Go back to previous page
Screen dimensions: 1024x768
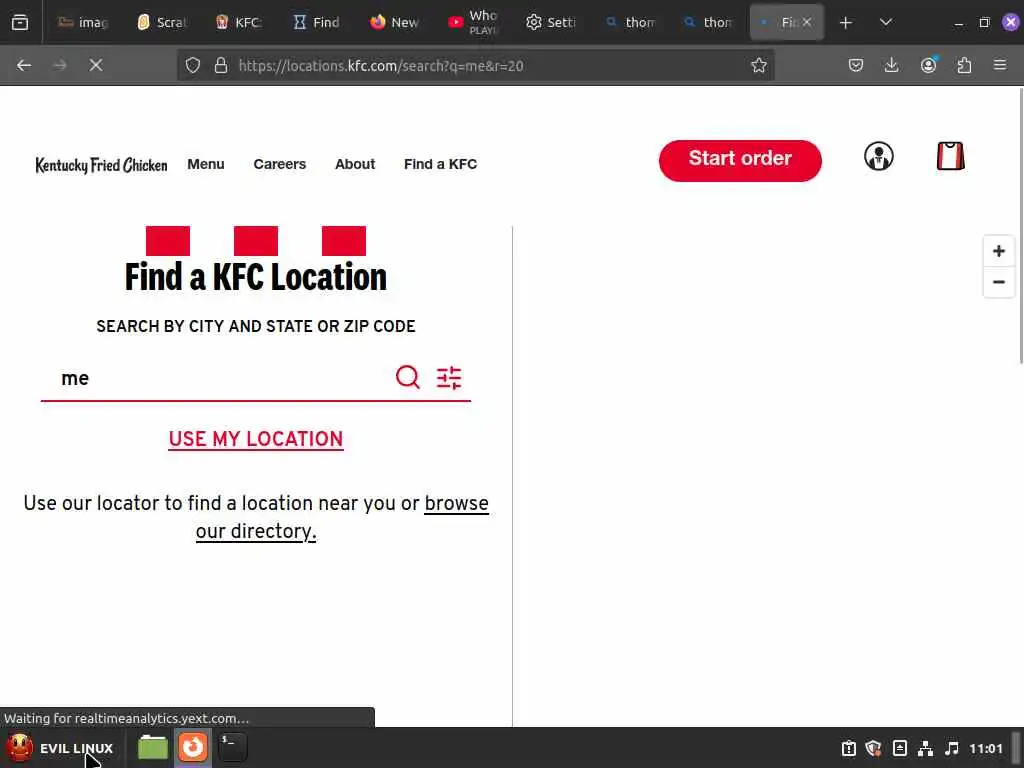tap(24, 65)
